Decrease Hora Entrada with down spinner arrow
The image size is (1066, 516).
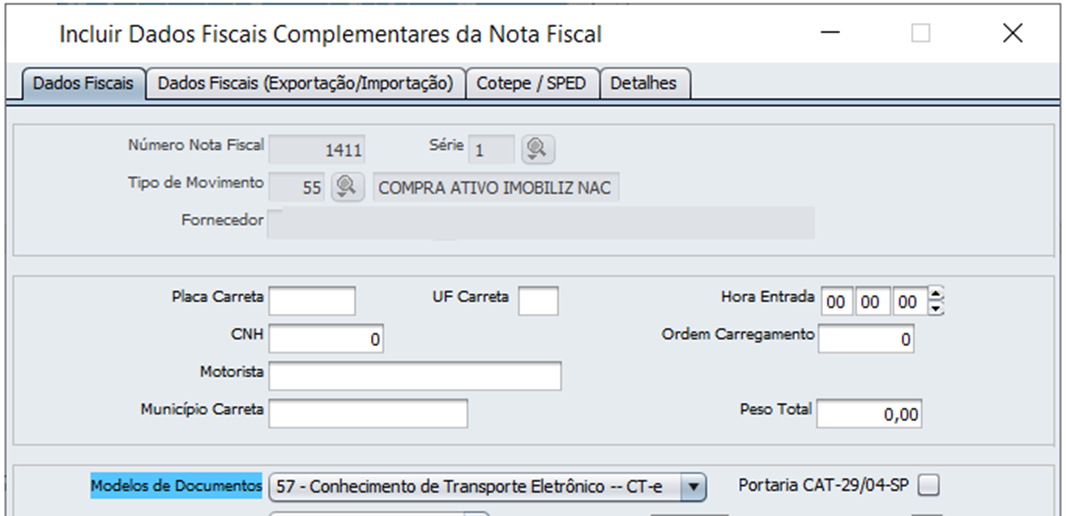936,309
